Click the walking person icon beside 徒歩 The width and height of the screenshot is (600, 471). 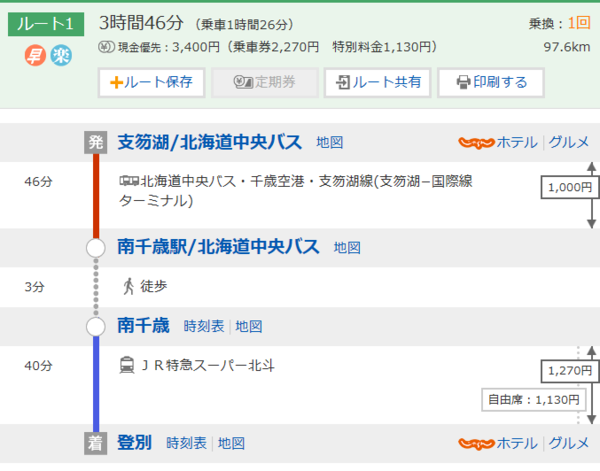[127, 287]
